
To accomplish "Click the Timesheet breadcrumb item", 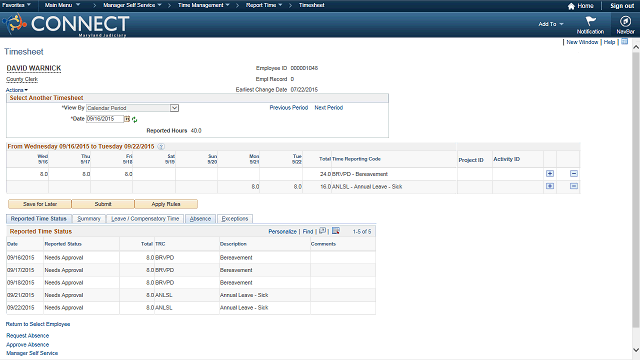I will 311,5.
